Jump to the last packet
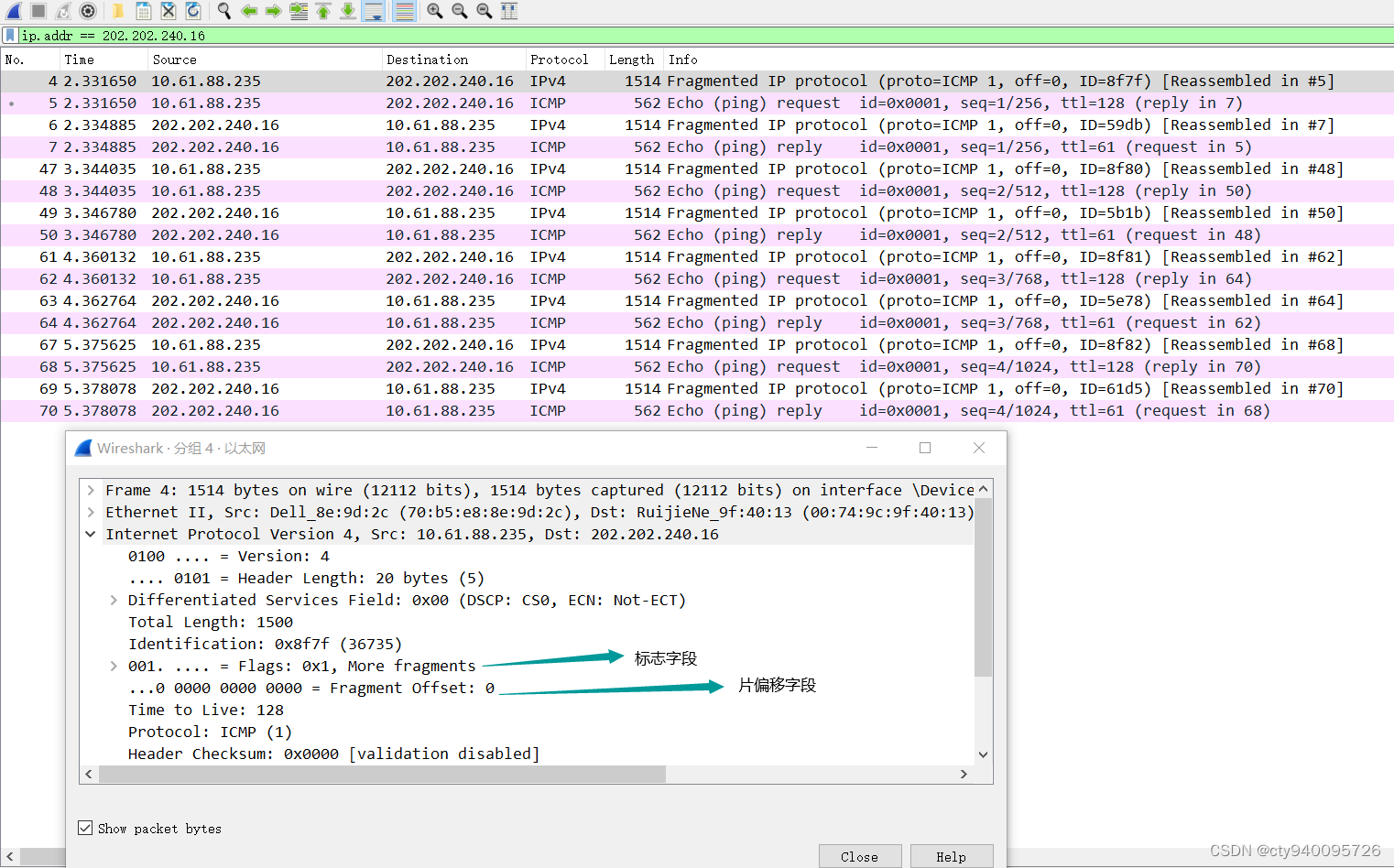This screenshot has height=868, width=1394. coord(348,11)
